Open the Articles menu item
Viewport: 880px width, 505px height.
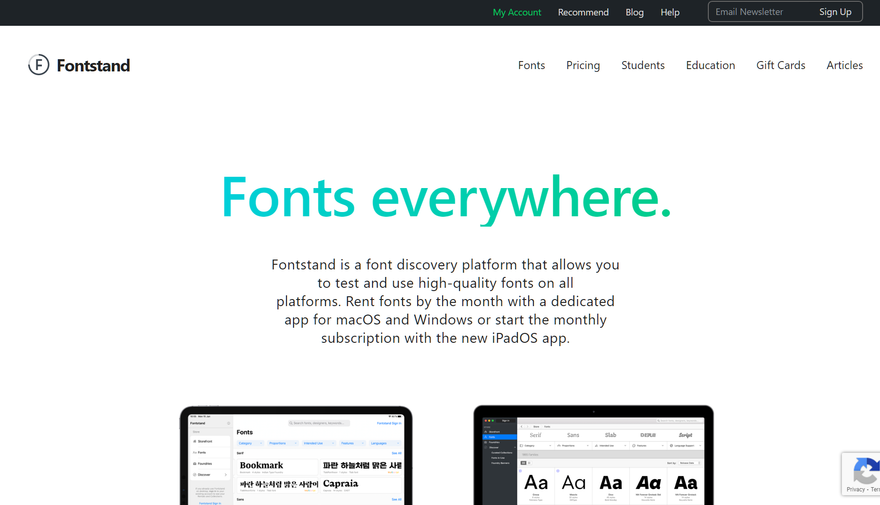pyautogui.click(x=844, y=65)
